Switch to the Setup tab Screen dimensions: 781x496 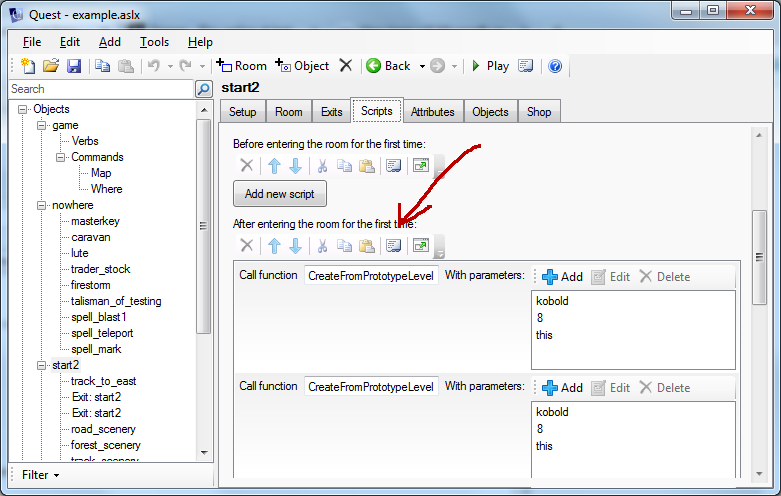pyautogui.click(x=243, y=112)
